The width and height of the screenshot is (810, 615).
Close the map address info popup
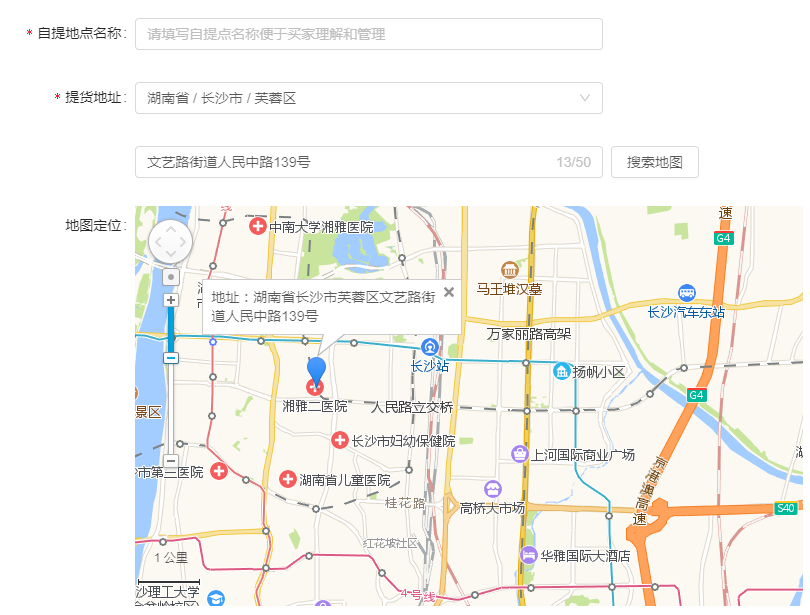pyautogui.click(x=449, y=292)
